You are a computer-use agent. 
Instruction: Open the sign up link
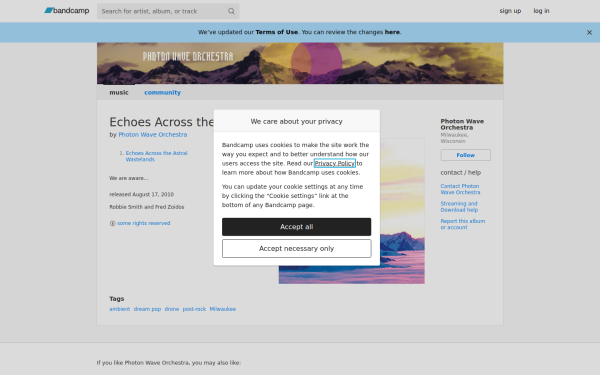pyautogui.click(x=510, y=11)
